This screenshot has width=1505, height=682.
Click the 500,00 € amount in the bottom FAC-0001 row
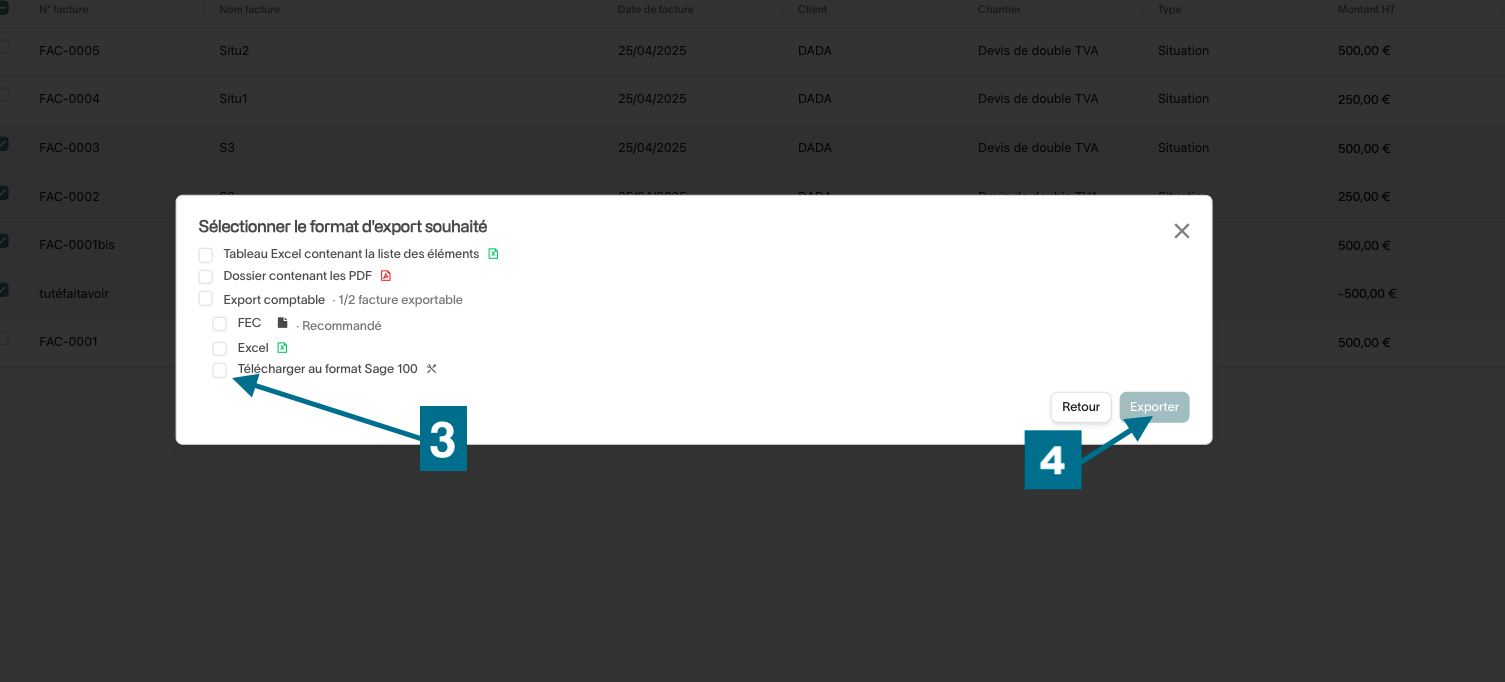click(x=1364, y=342)
